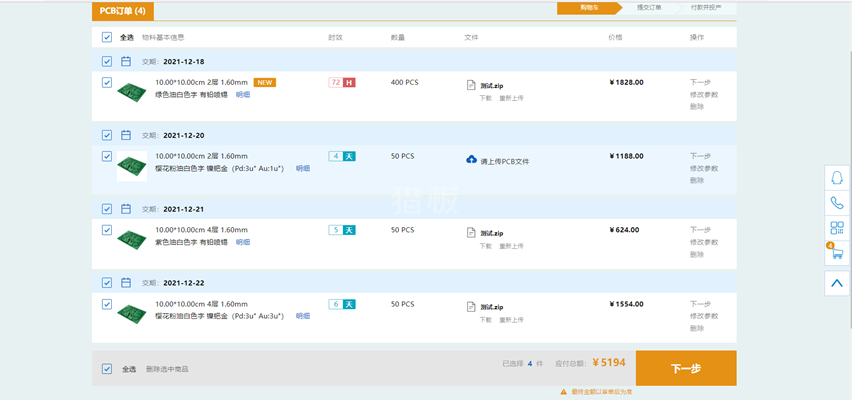The width and height of the screenshot is (852, 400).
Task: Open the QR code icon in sidebar
Action: [837, 229]
